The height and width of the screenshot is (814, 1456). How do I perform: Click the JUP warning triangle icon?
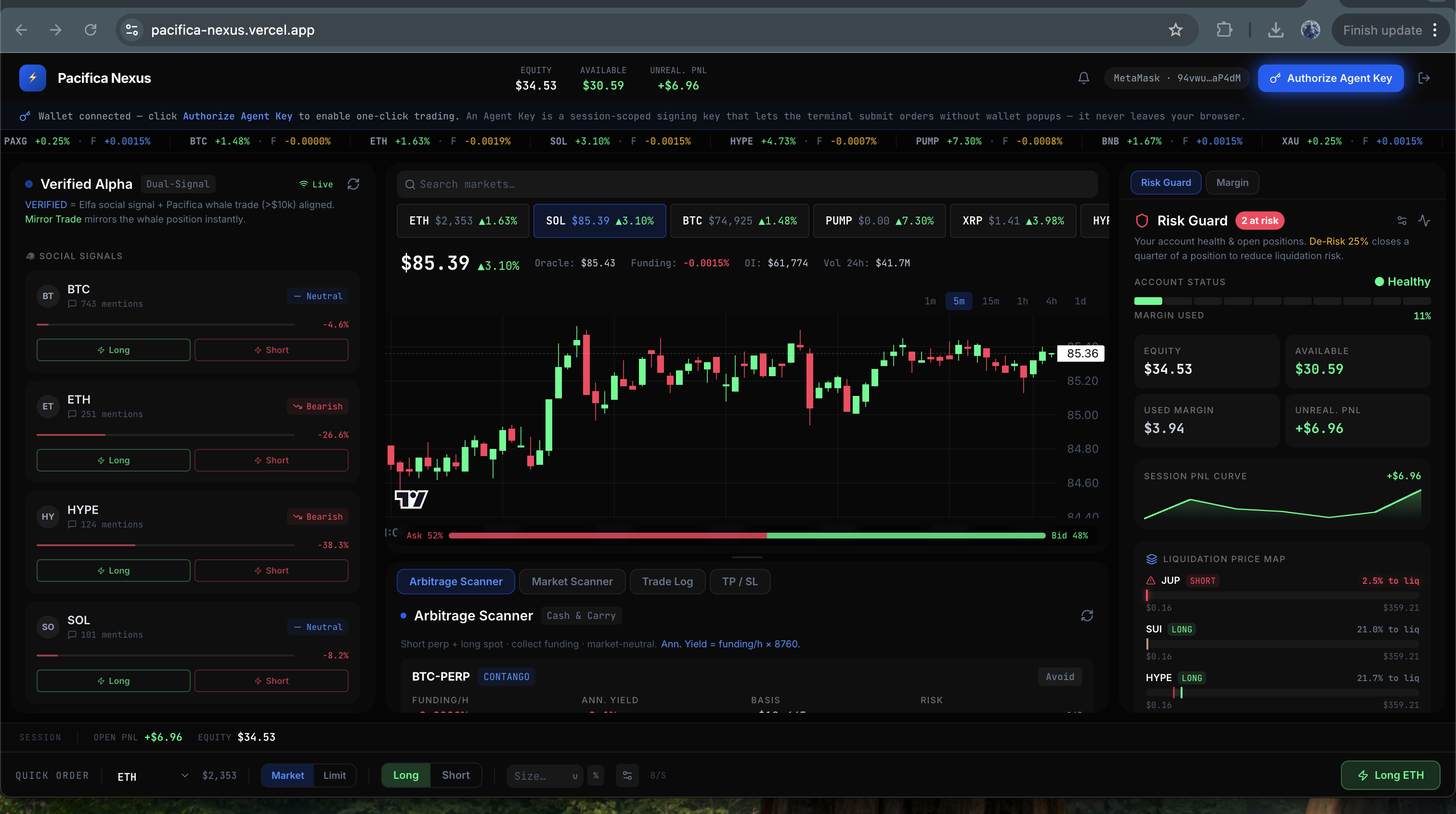[1150, 580]
